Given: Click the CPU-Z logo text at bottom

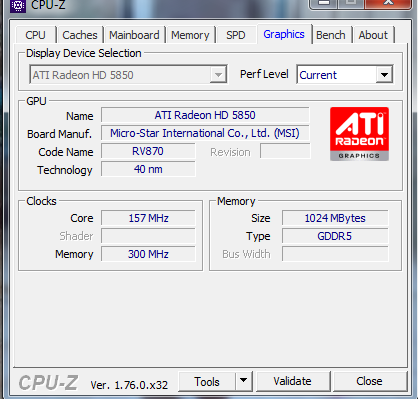Looking at the screenshot, I should click(x=48, y=383).
